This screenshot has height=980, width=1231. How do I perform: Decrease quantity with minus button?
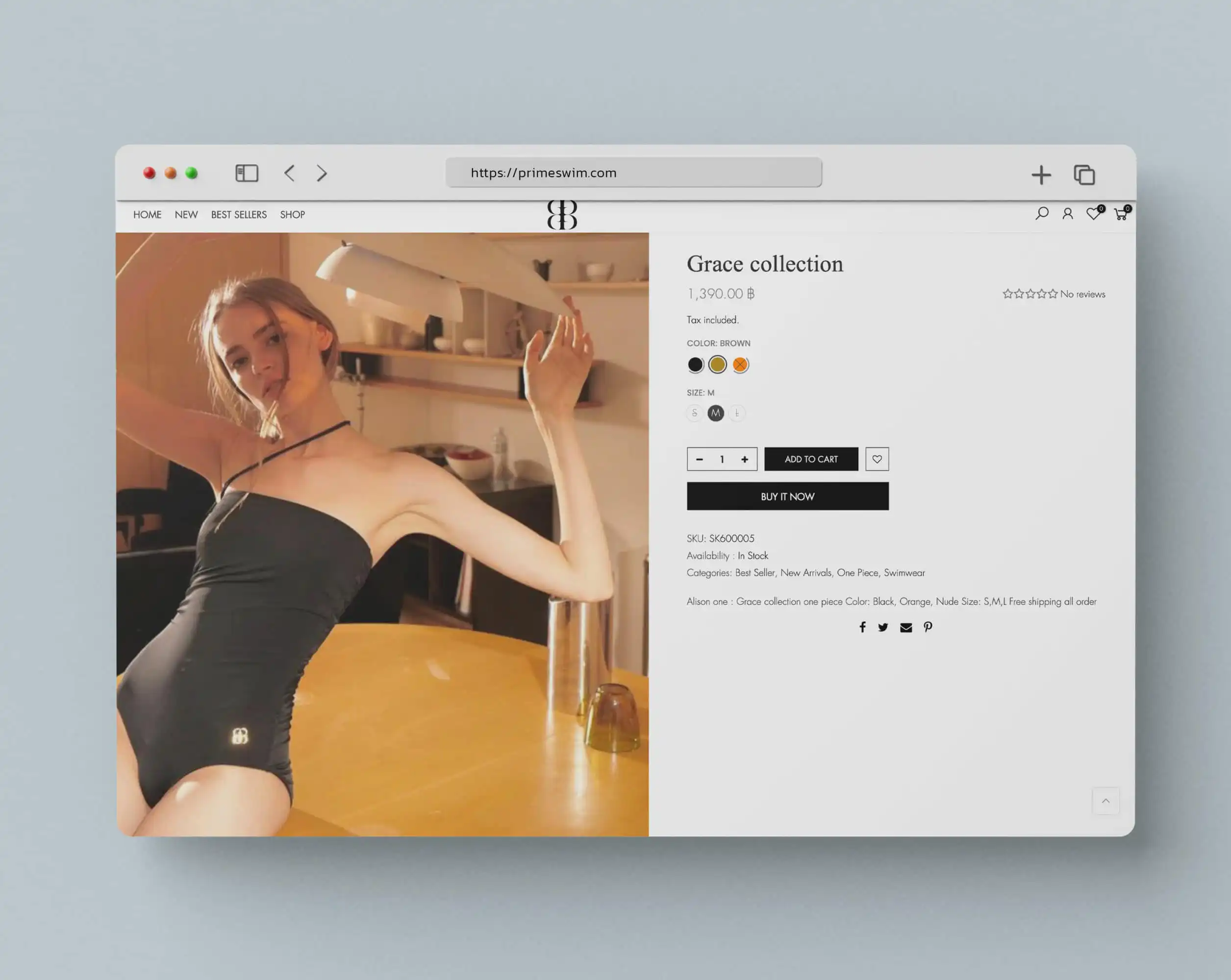[700, 460]
